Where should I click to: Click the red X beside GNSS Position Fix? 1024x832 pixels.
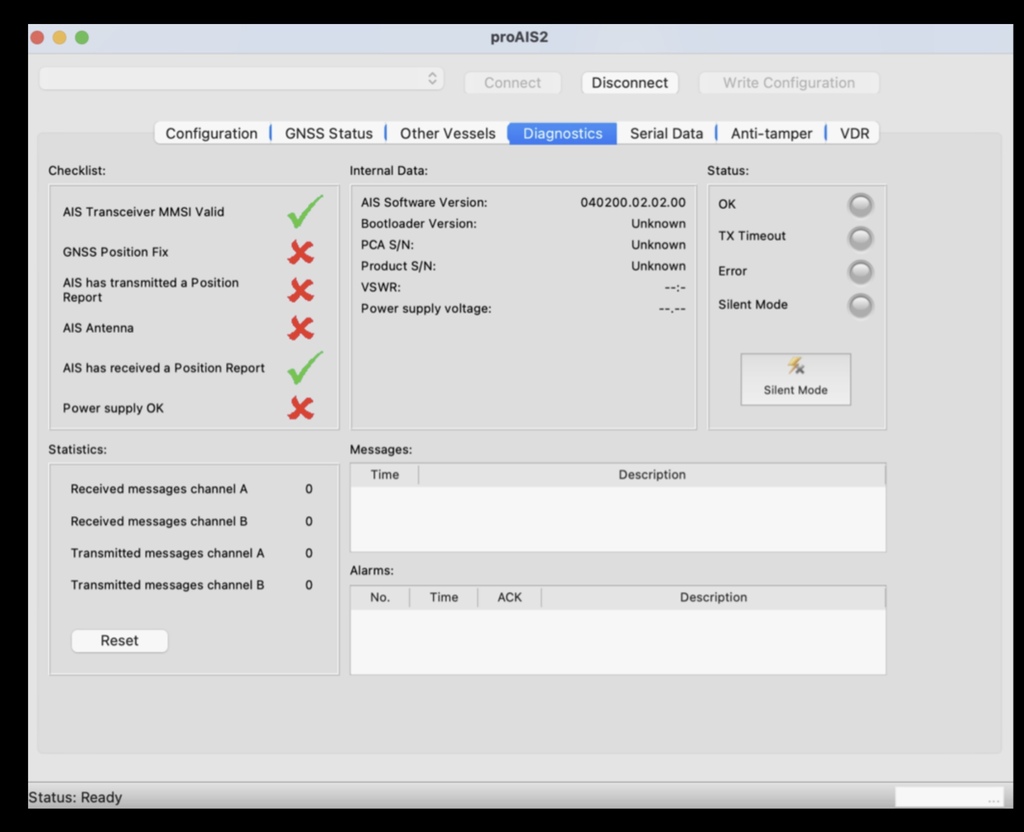coord(301,252)
